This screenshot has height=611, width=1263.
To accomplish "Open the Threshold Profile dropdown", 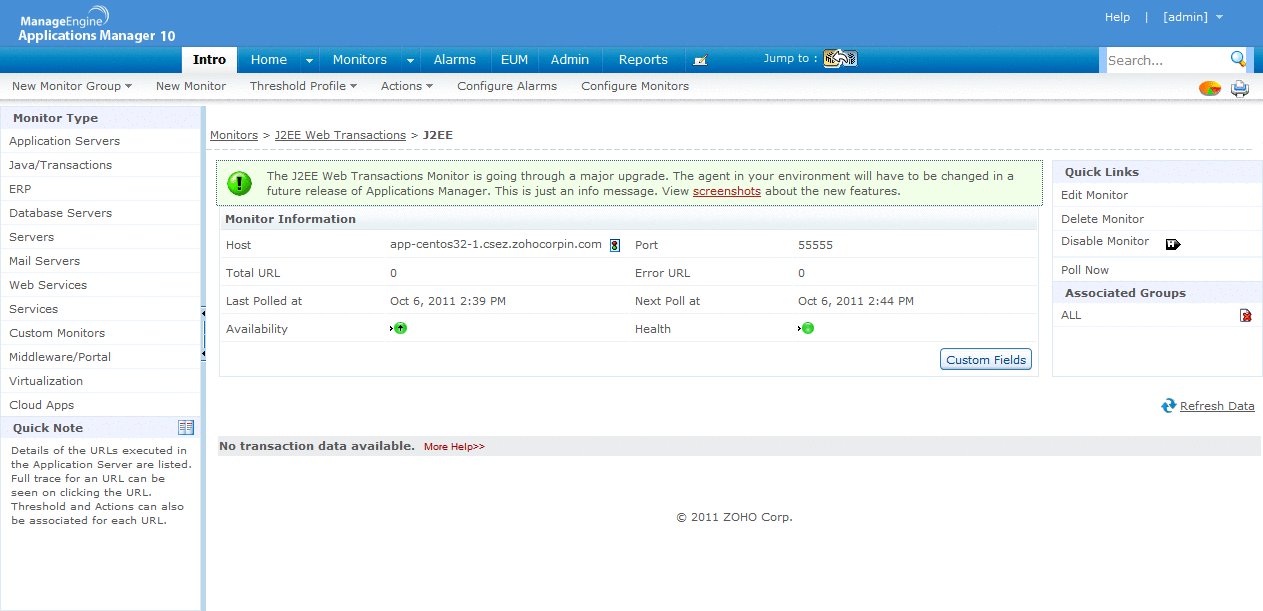I will coord(303,86).
